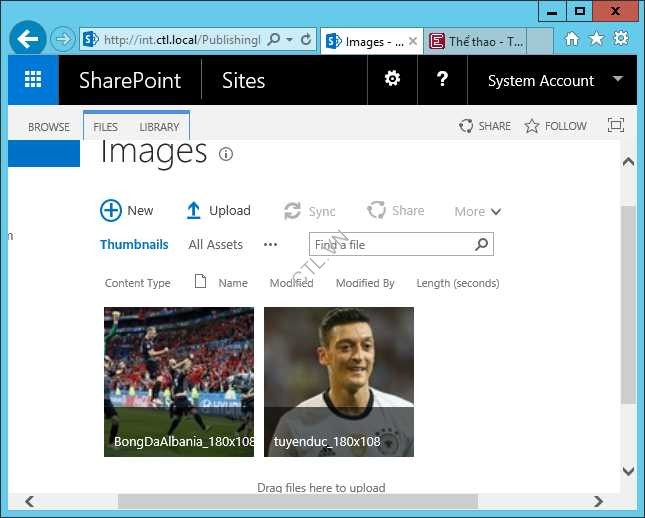Click the info icon beside Images title
645x518 pixels.
226,154
